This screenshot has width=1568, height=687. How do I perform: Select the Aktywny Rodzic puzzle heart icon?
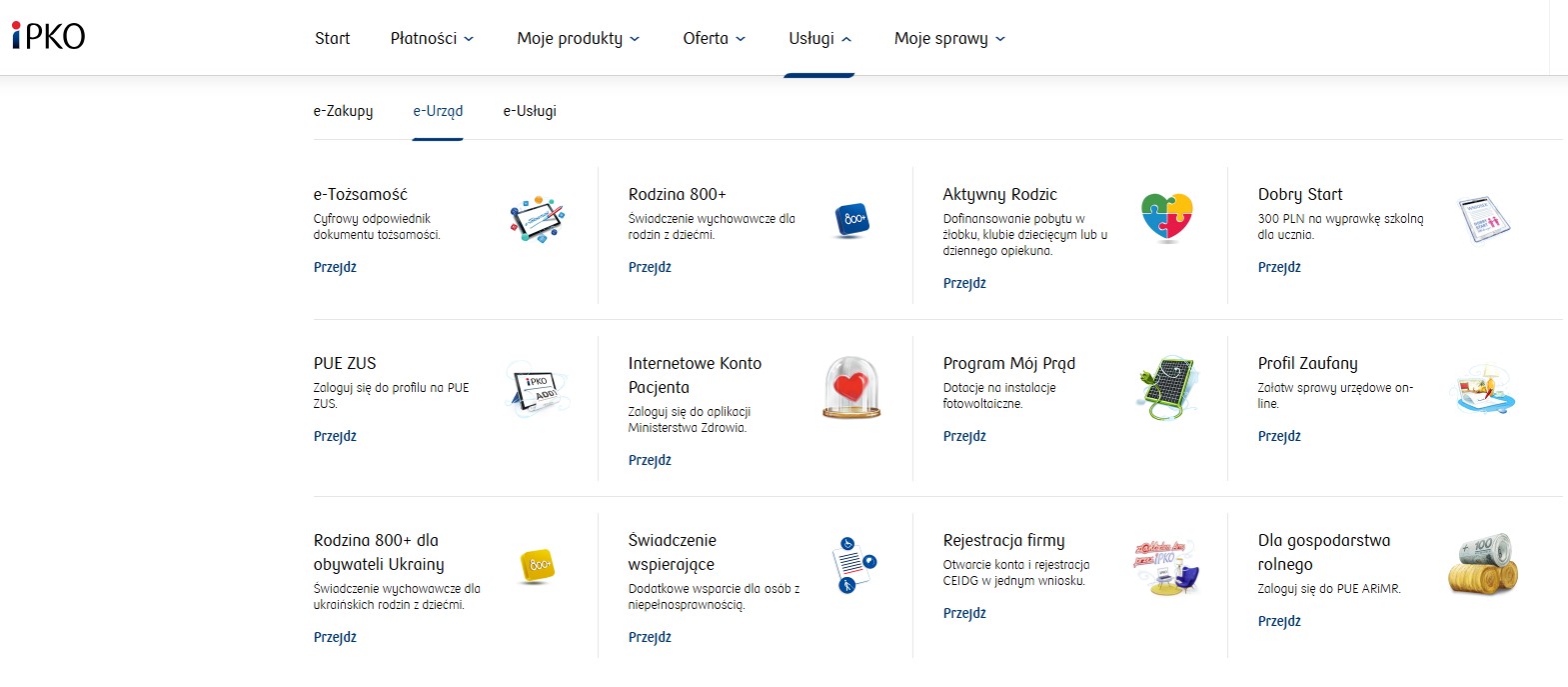(1167, 218)
